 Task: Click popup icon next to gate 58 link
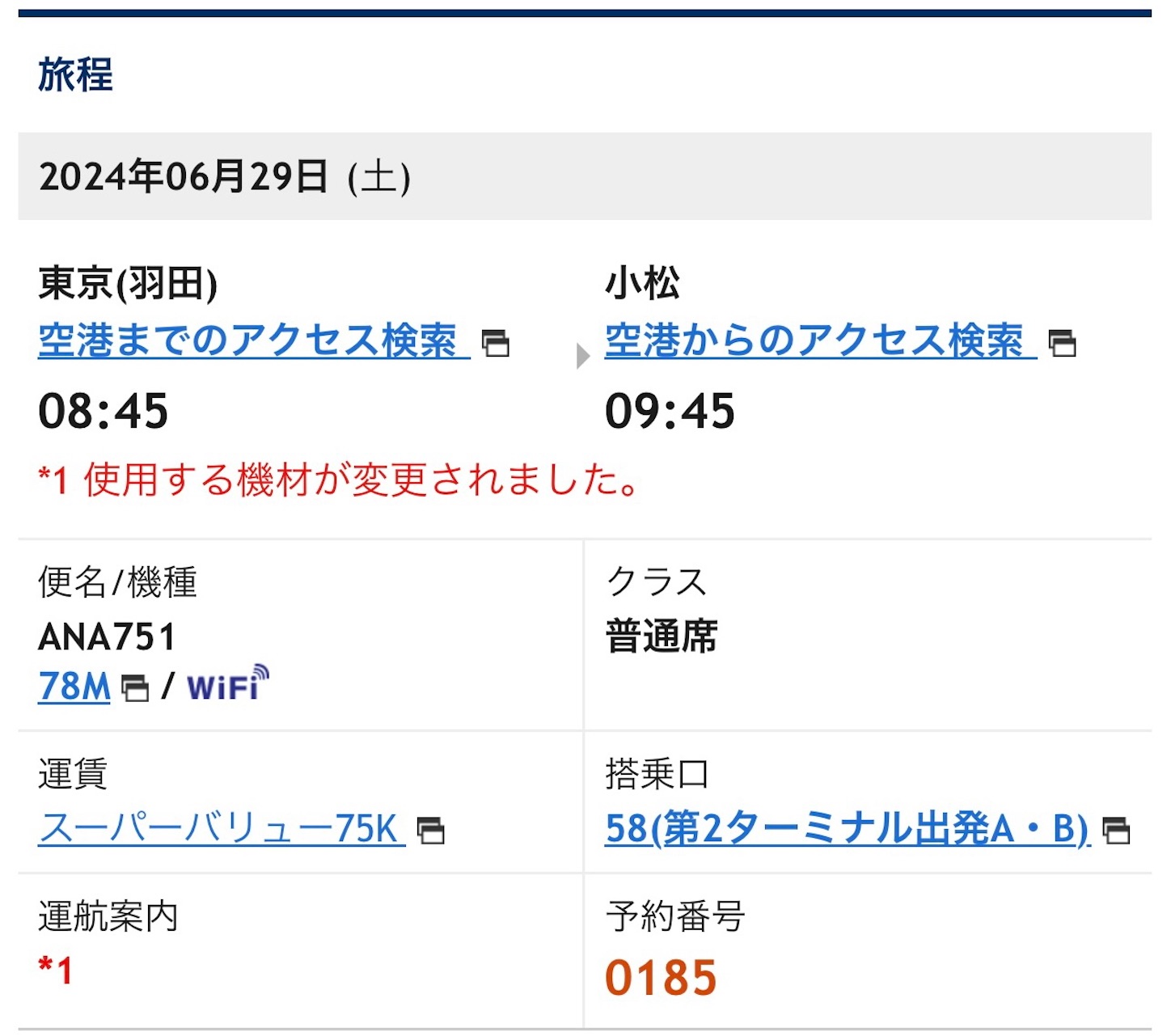click(1118, 830)
